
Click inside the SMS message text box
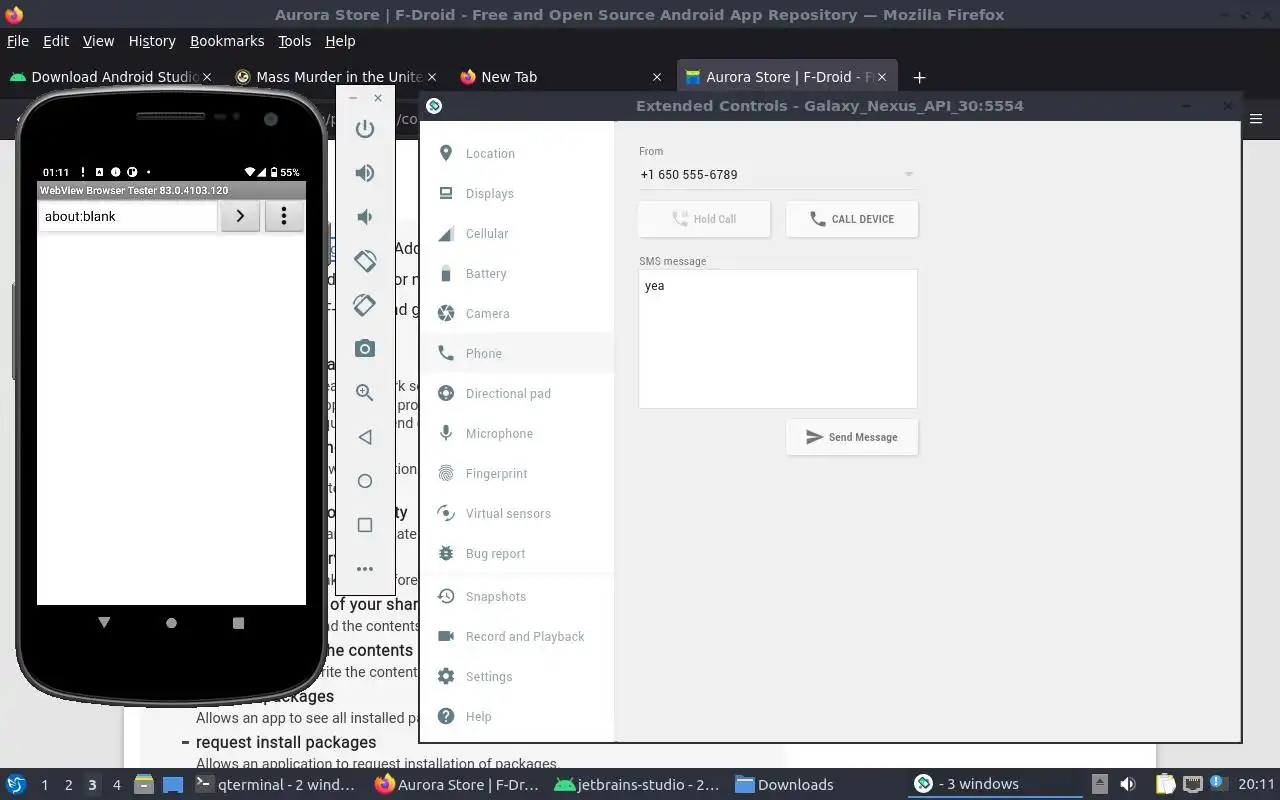[x=778, y=339]
